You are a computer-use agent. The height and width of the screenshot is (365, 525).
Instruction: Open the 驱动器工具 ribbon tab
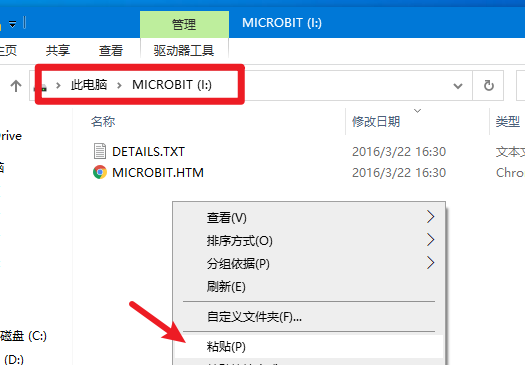click(184, 51)
